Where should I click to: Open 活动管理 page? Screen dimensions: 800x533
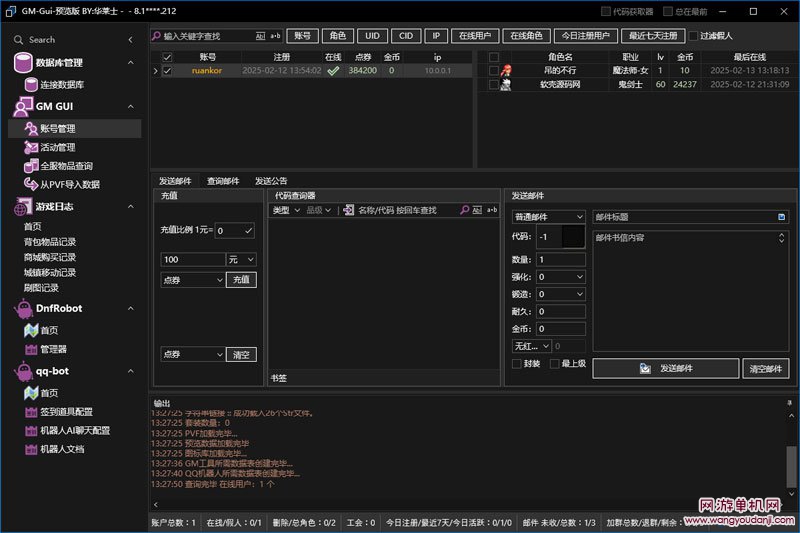coord(57,148)
